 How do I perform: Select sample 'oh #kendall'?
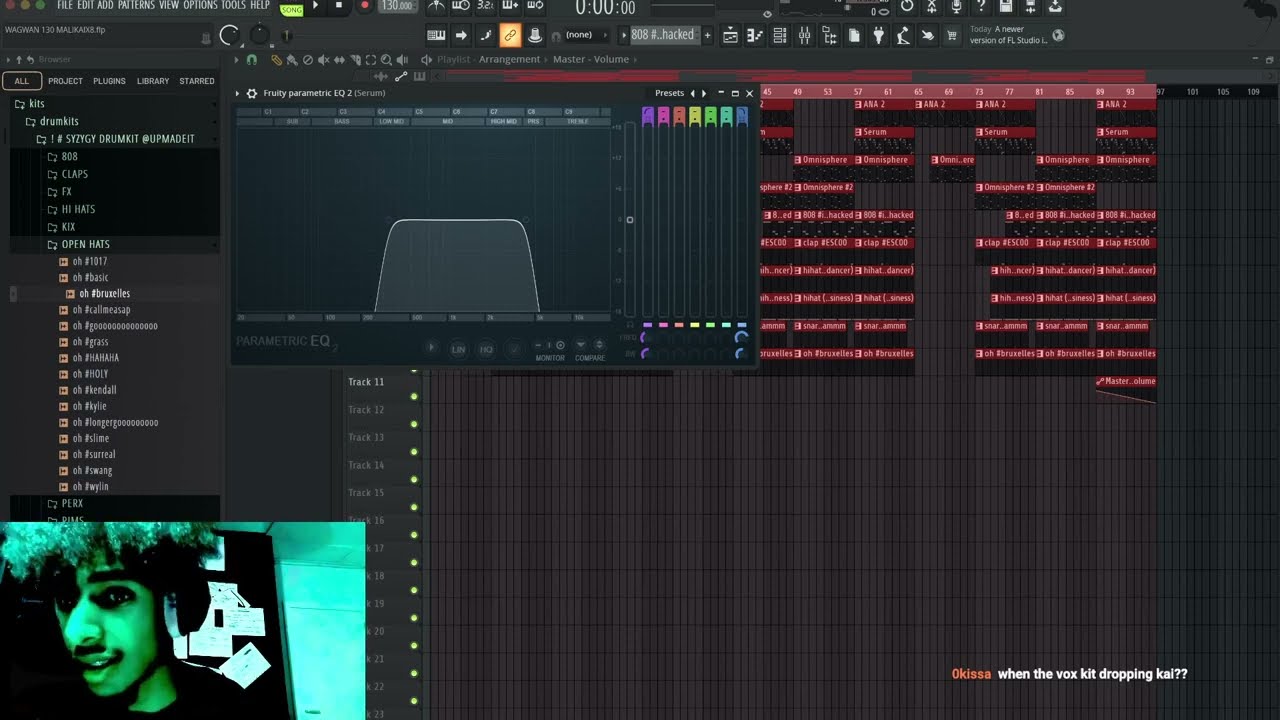pos(94,390)
